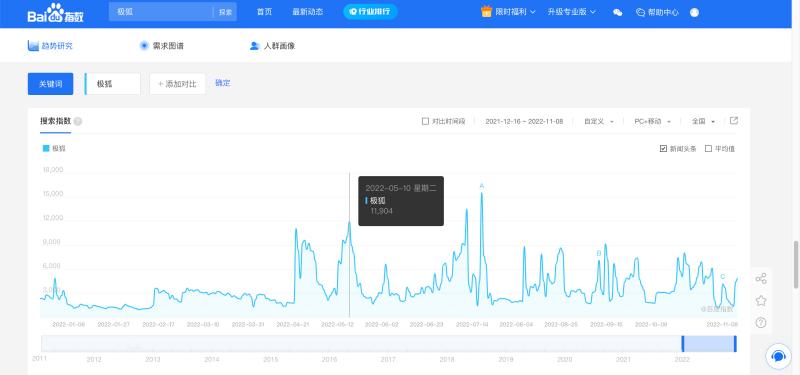The width and height of the screenshot is (800, 375).
Task: Click the Baidu Index logo
Action: tap(56, 13)
